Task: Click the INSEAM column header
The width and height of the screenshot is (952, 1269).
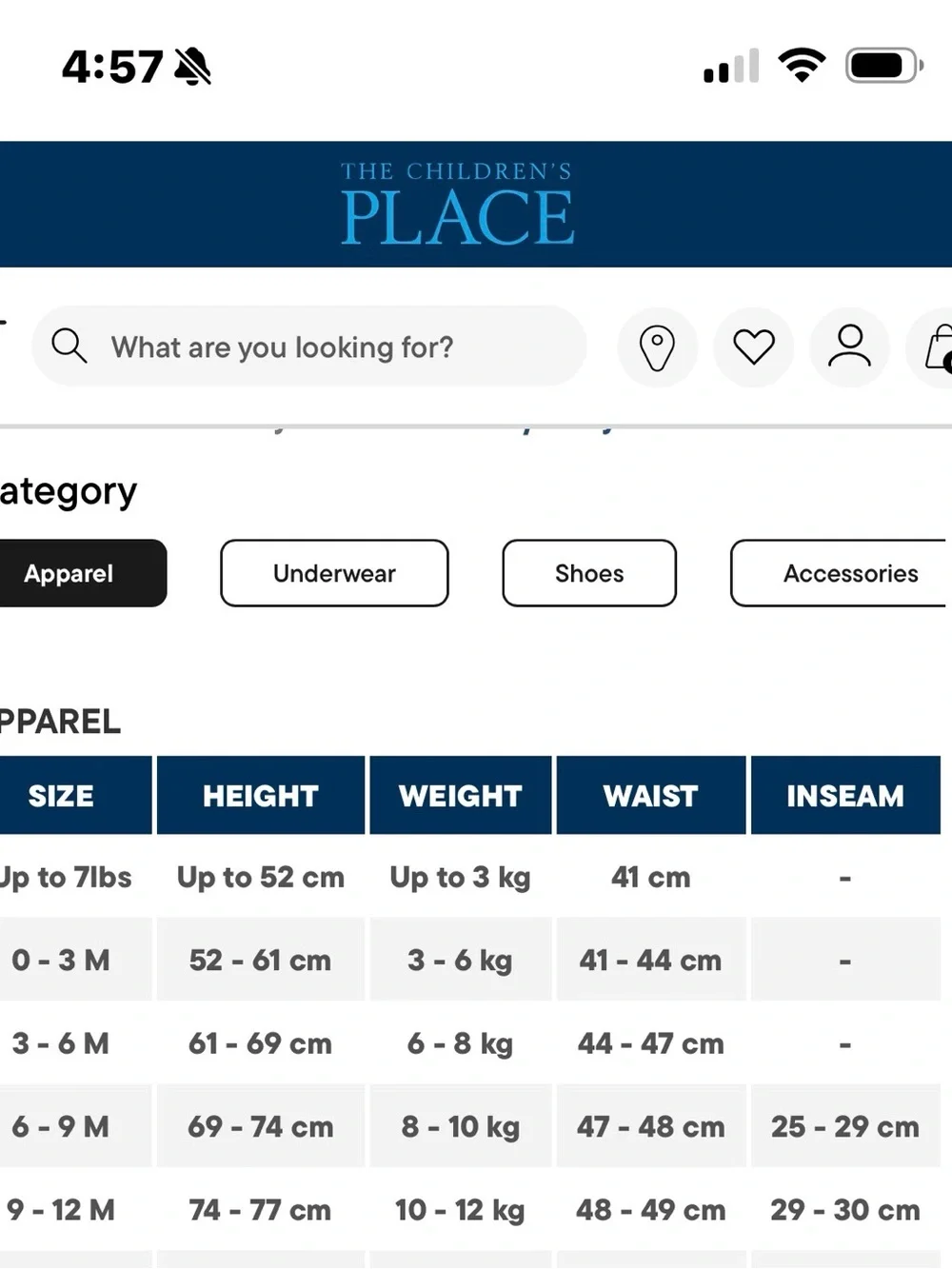Action: pyautogui.click(x=845, y=796)
